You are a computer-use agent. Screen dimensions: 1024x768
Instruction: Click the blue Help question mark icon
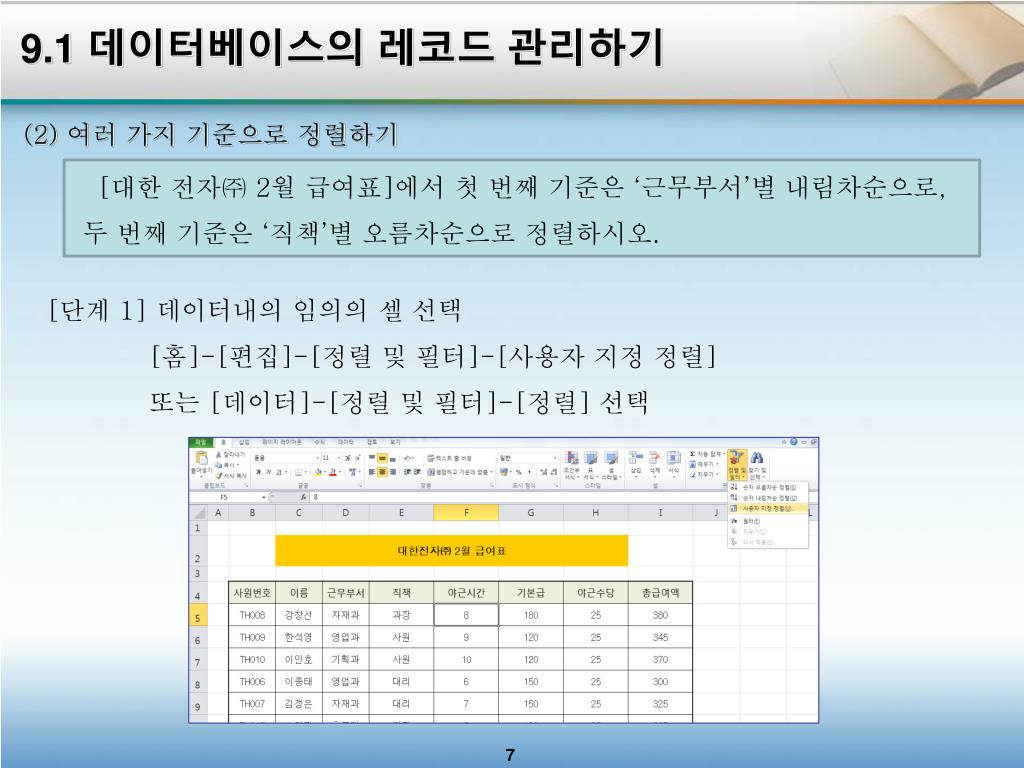[793, 442]
